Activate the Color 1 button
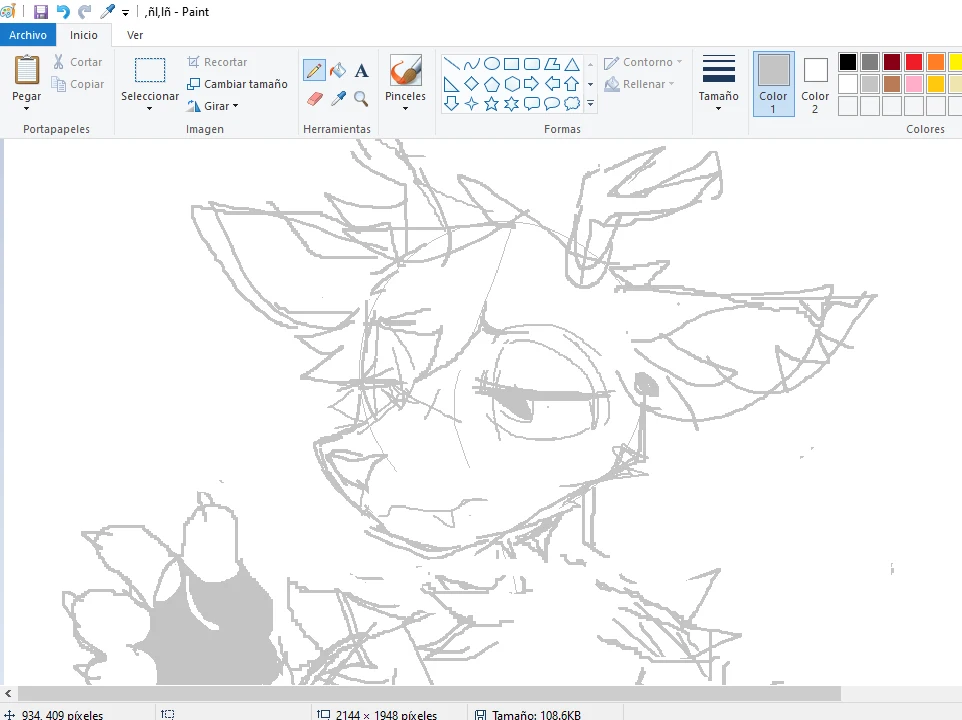This screenshot has height=720, width=962. (773, 83)
